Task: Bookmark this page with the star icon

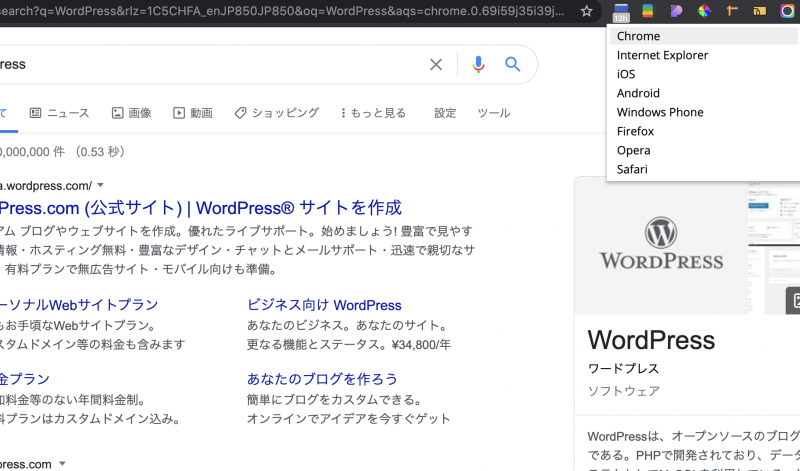Action: (586, 11)
